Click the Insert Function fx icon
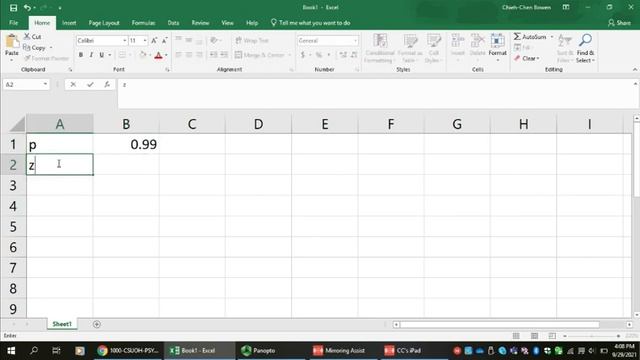The image size is (640, 360). tap(107, 84)
